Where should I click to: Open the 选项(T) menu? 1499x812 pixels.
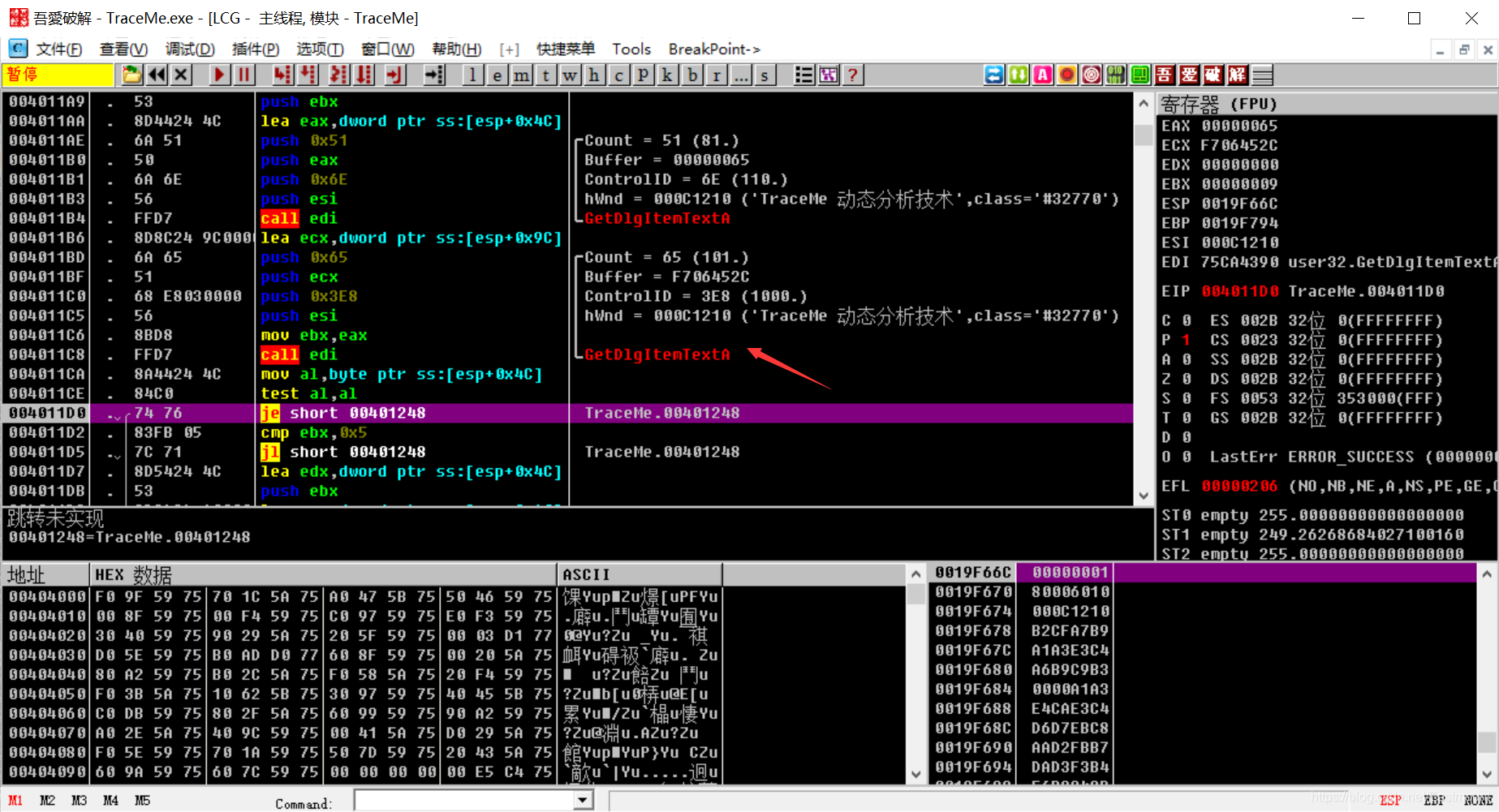[x=320, y=49]
